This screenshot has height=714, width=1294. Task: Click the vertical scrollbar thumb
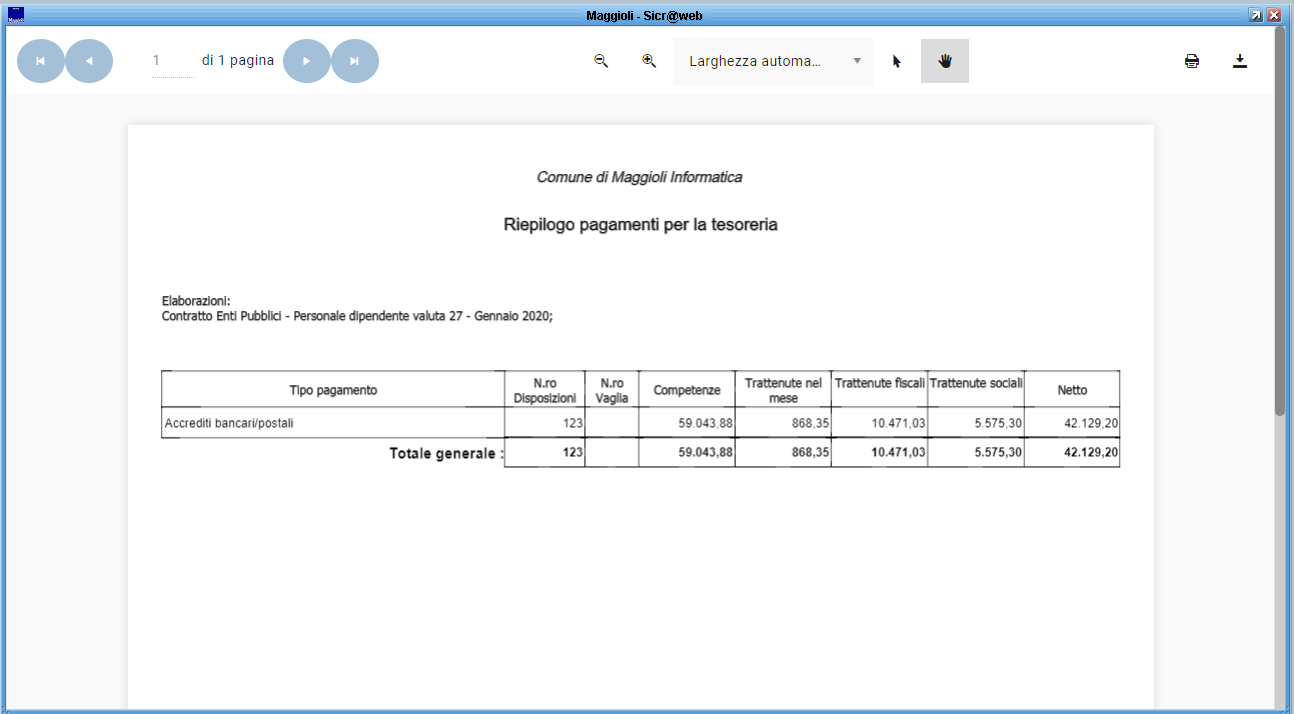[x=1280, y=220]
